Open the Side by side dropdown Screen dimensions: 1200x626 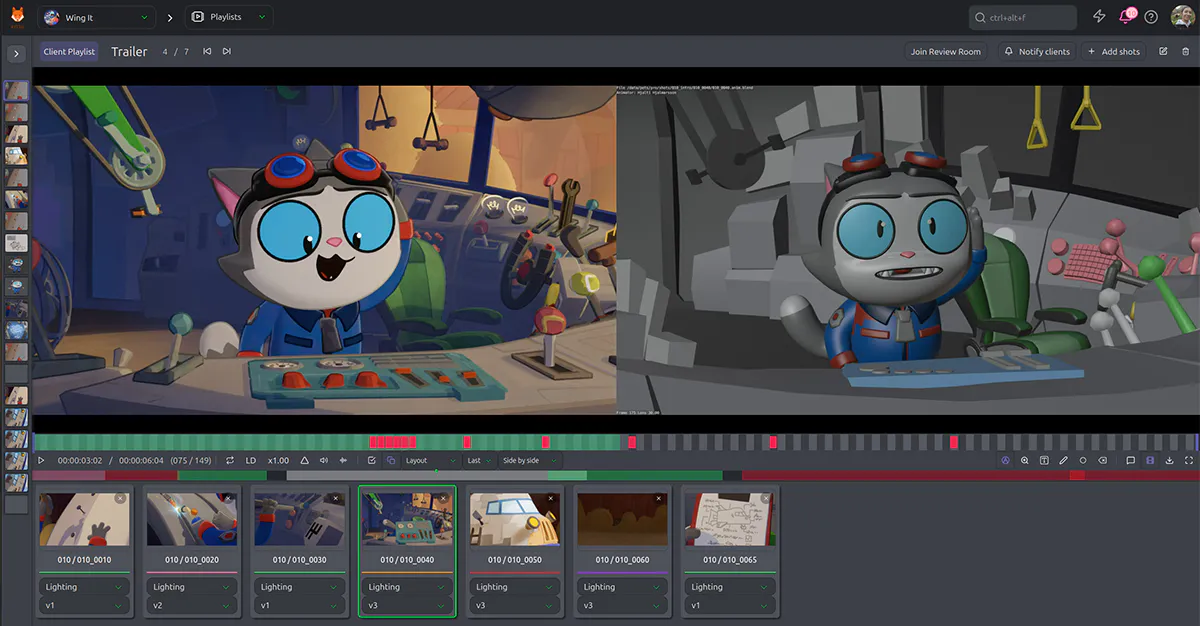tap(530, 460)
